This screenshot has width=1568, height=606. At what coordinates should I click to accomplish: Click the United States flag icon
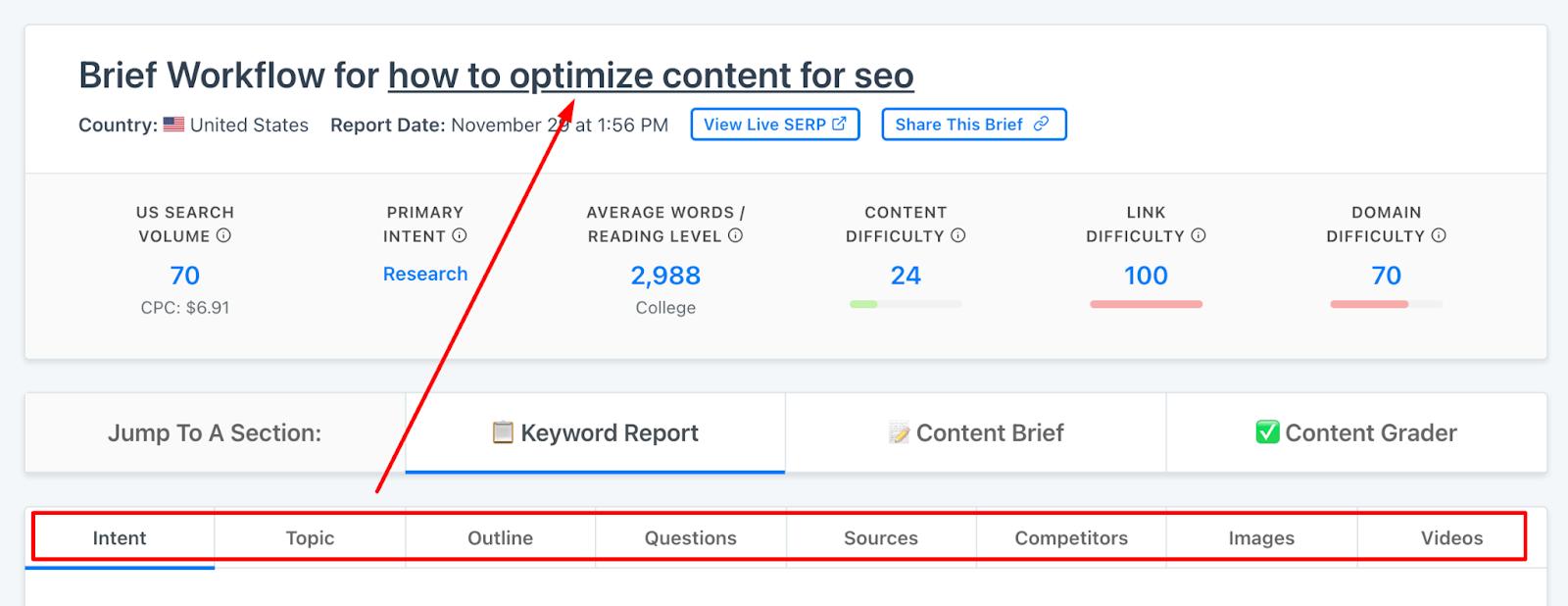[x=173, y=125]
